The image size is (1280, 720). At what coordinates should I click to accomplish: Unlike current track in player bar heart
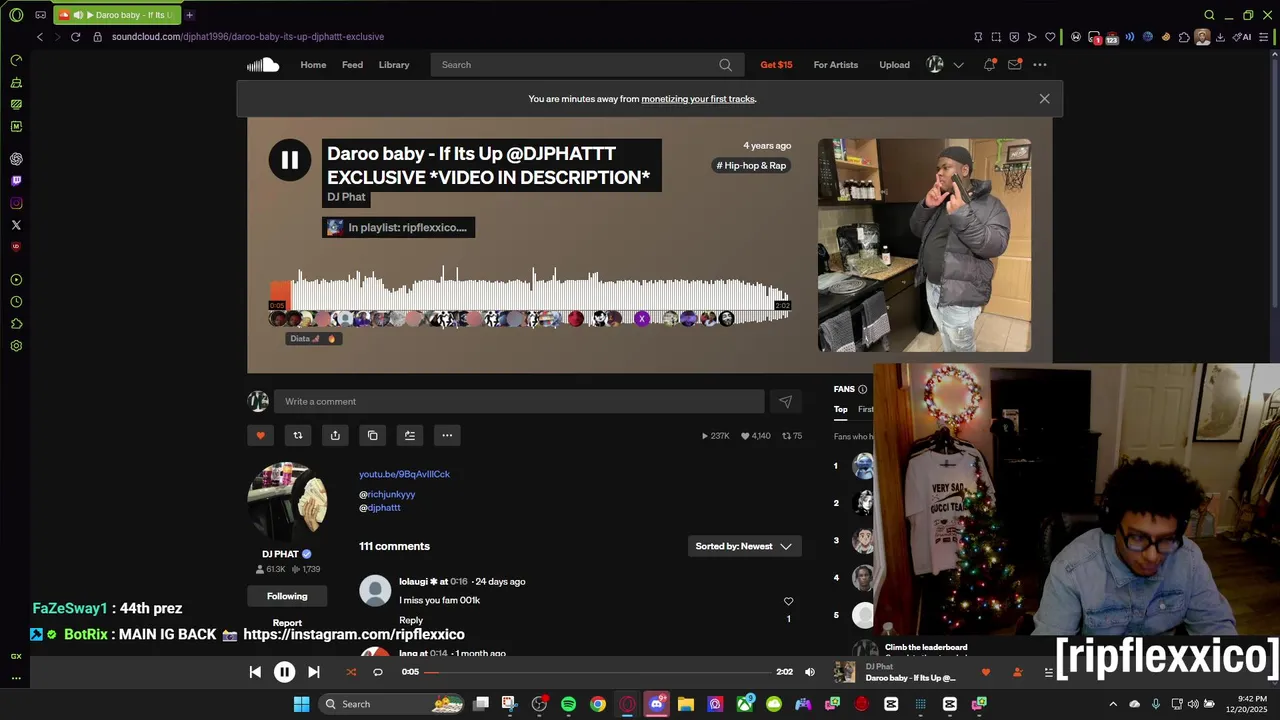(x=985, y=672)
